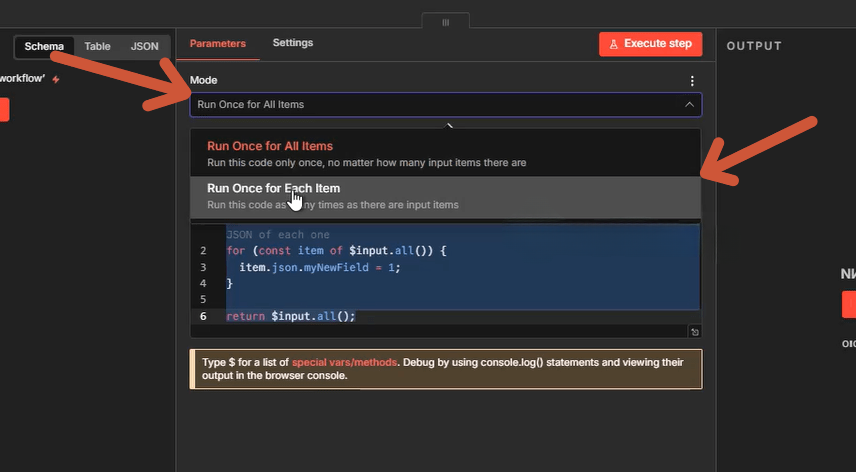
Task: Click line number 5 in the code gutter
Action: pyautogui.click(x=203, y=300)
